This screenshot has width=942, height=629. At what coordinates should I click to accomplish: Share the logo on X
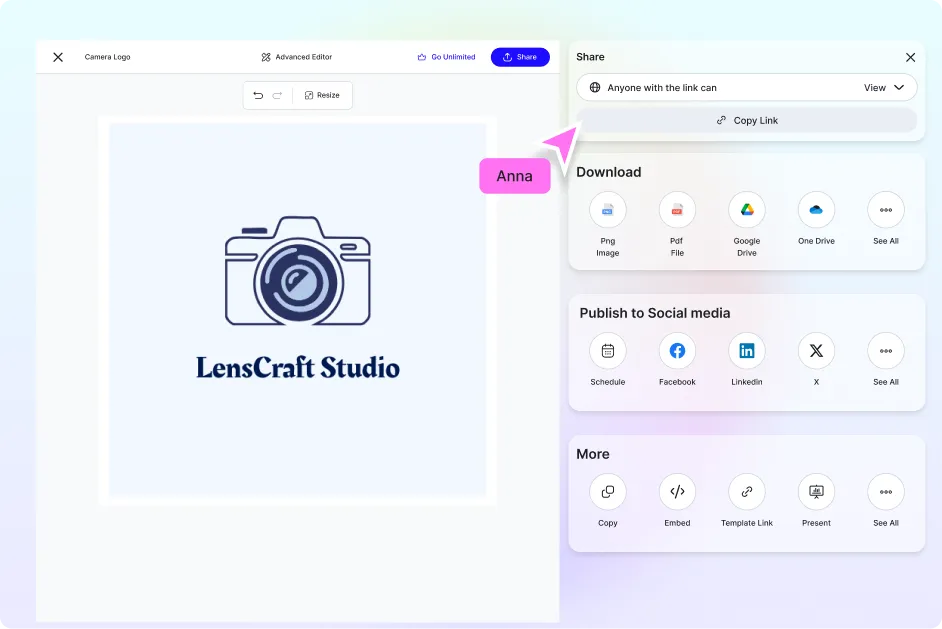816,351
